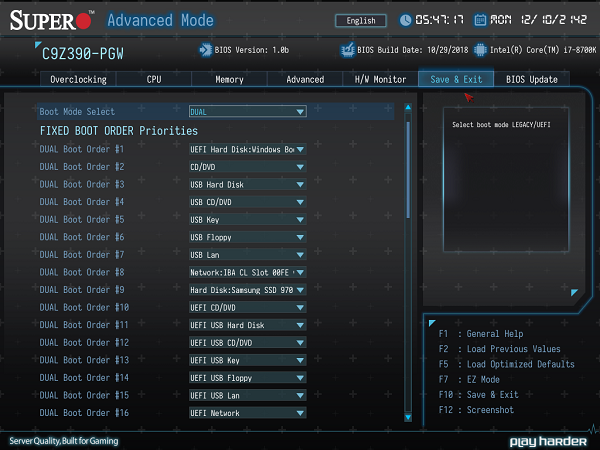Go to the Advanced tab
The width and height of the screenshot is (600, 450).
pos(305,79)
